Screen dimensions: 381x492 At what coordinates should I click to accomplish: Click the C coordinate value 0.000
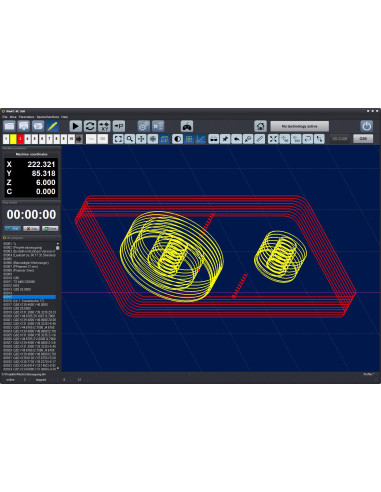pos(46,191)
